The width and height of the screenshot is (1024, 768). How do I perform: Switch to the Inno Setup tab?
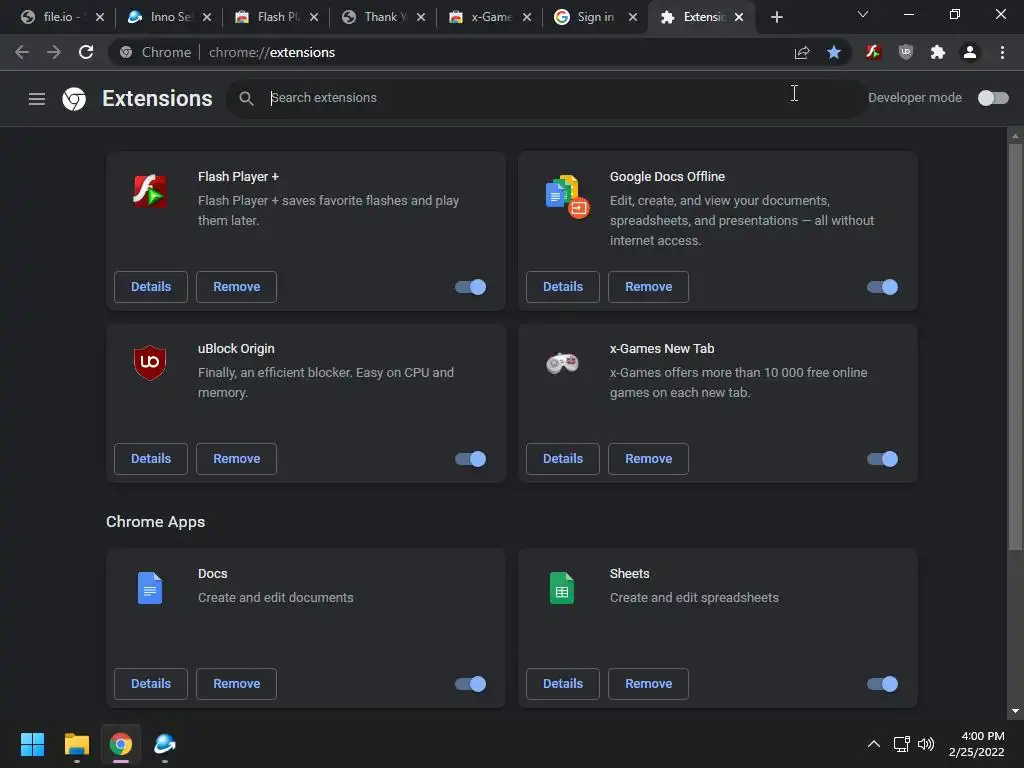(167, 17)
